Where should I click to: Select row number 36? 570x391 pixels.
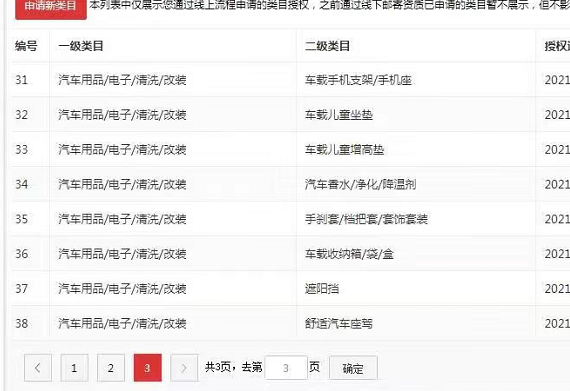pos(21,254)
